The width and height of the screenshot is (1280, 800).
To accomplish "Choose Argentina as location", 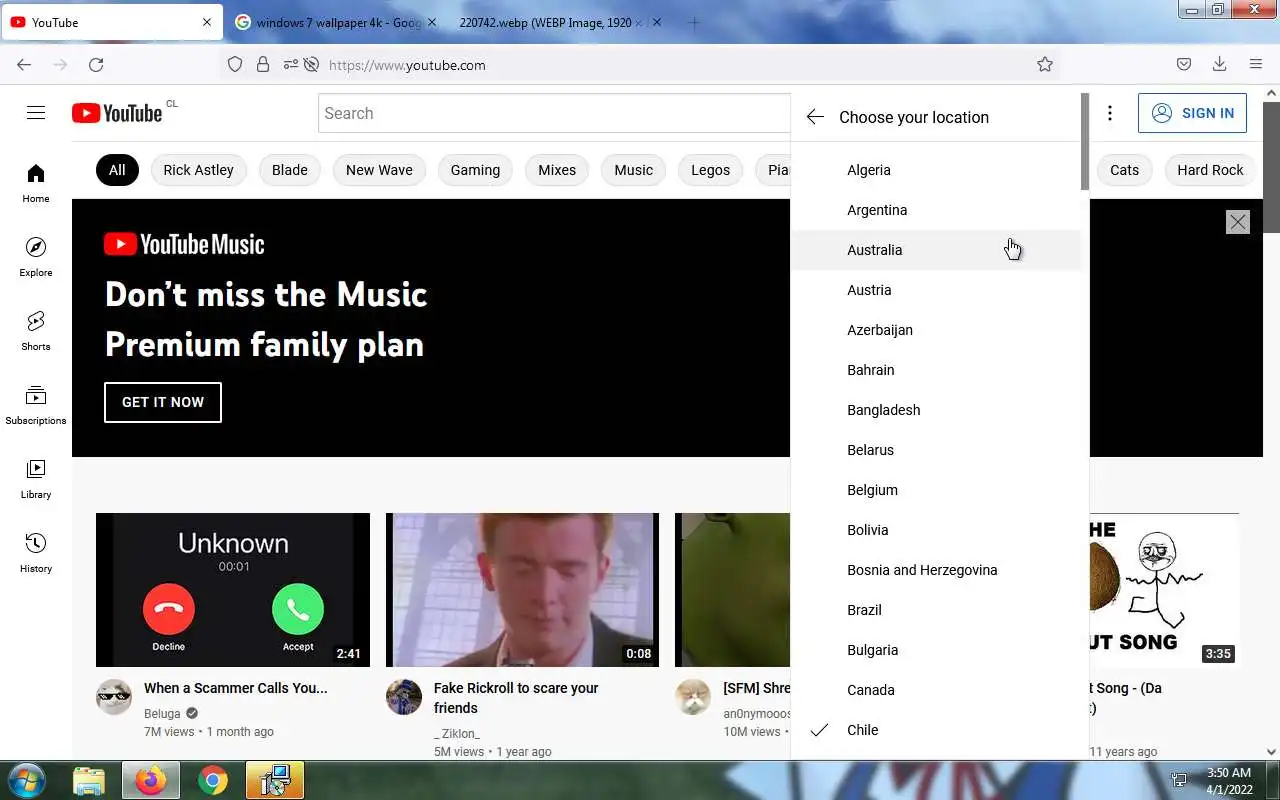I will (x=936, y=210).
